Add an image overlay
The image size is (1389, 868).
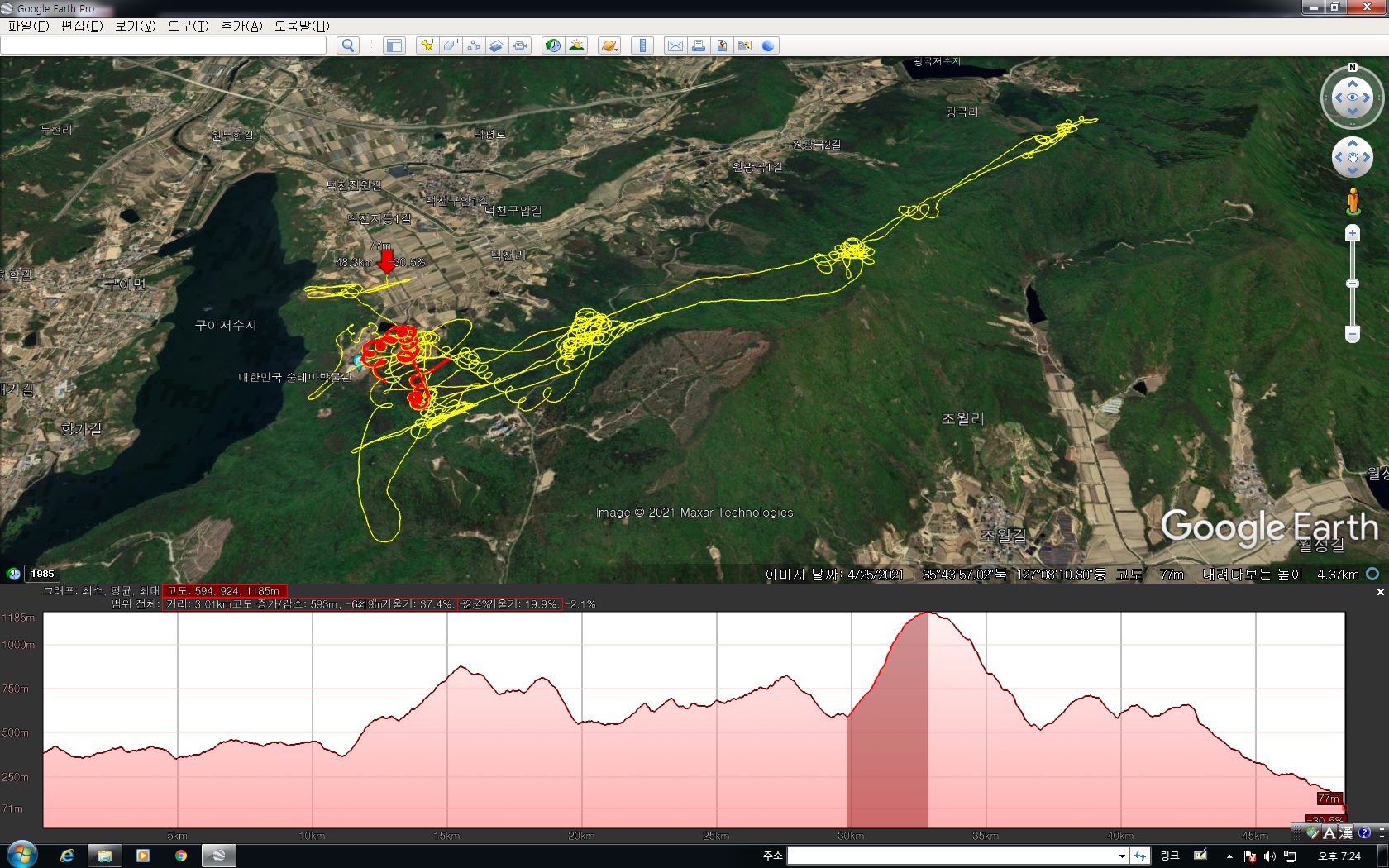coord(497,45)
